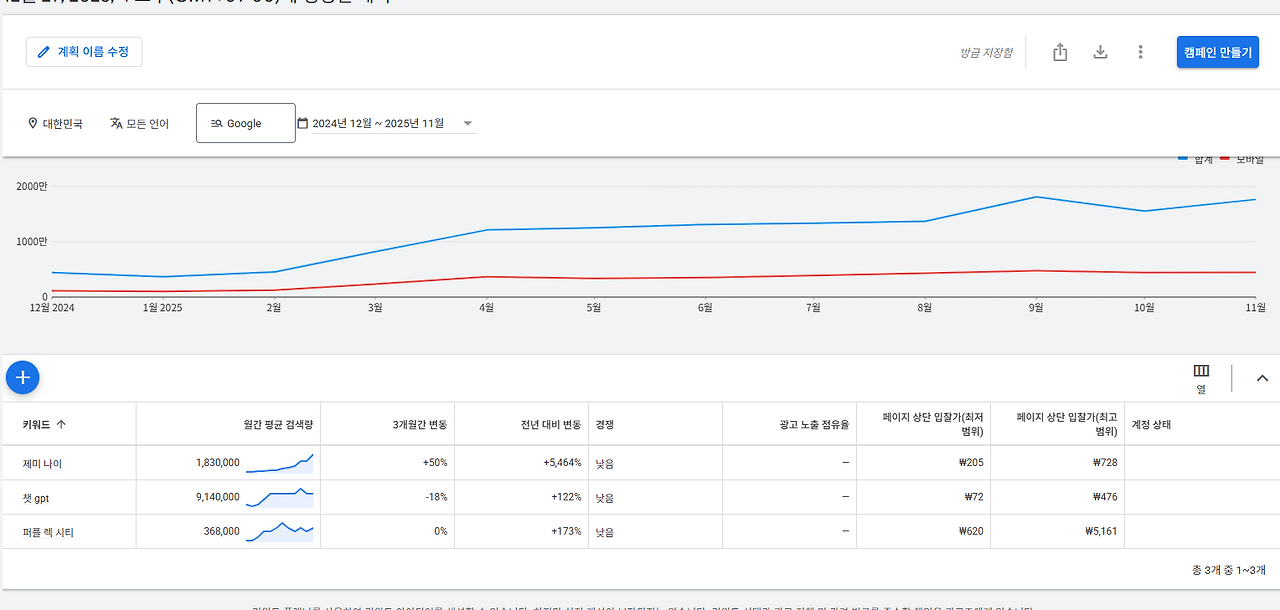The width and height of the screenshot is (1280, 610).
Task: Click the blue plus add keyword button
Action: [x=22, y=378]
